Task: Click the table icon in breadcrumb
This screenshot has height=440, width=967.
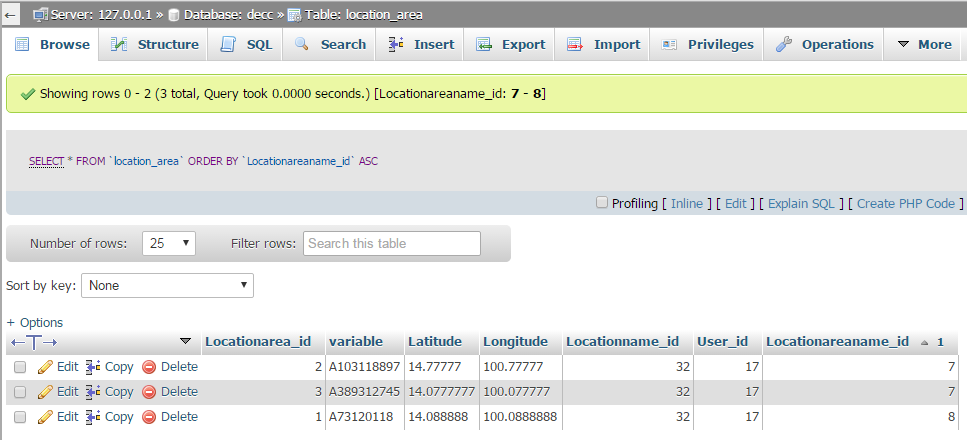Action: pyautogui.click(x=295, y=15)
